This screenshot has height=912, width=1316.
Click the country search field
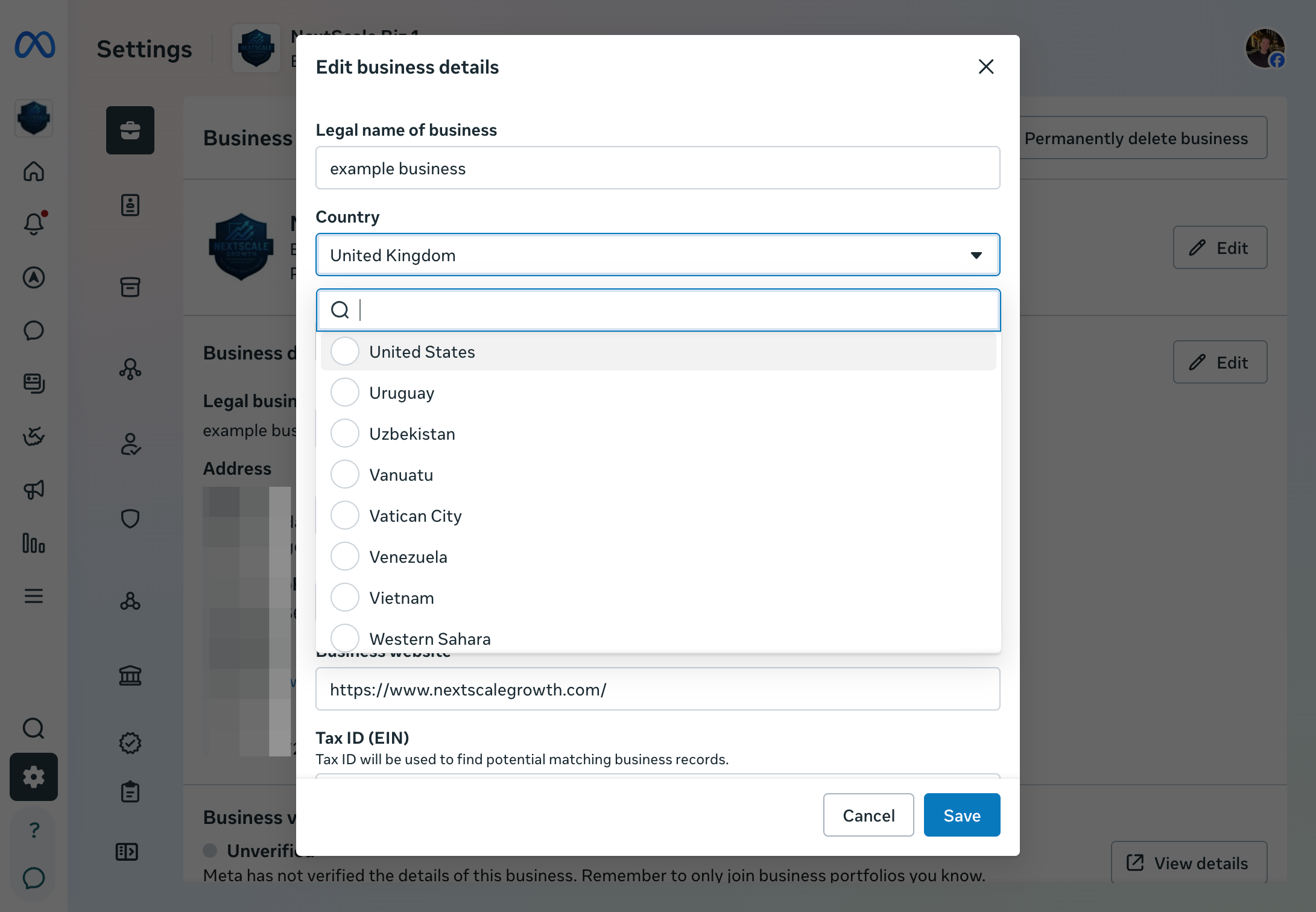(658, 310)
